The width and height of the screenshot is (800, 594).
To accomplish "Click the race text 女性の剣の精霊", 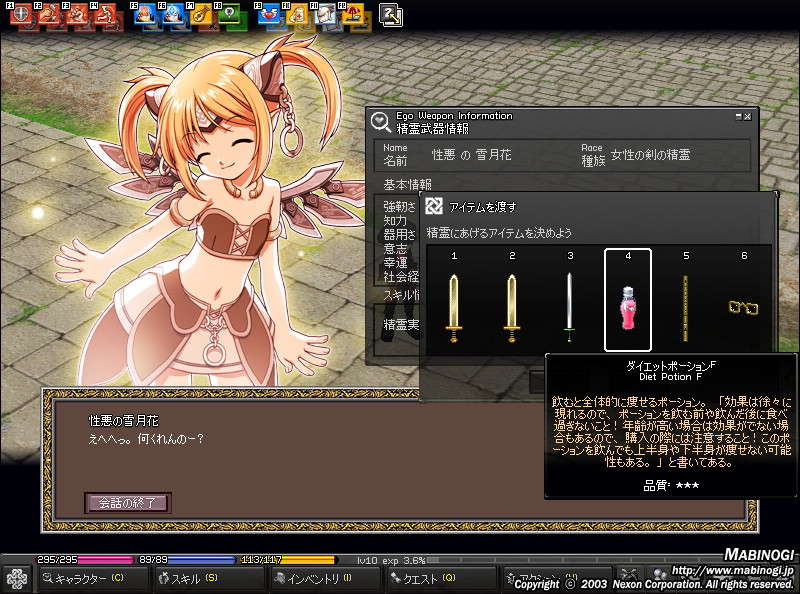I will coord(651,155).
